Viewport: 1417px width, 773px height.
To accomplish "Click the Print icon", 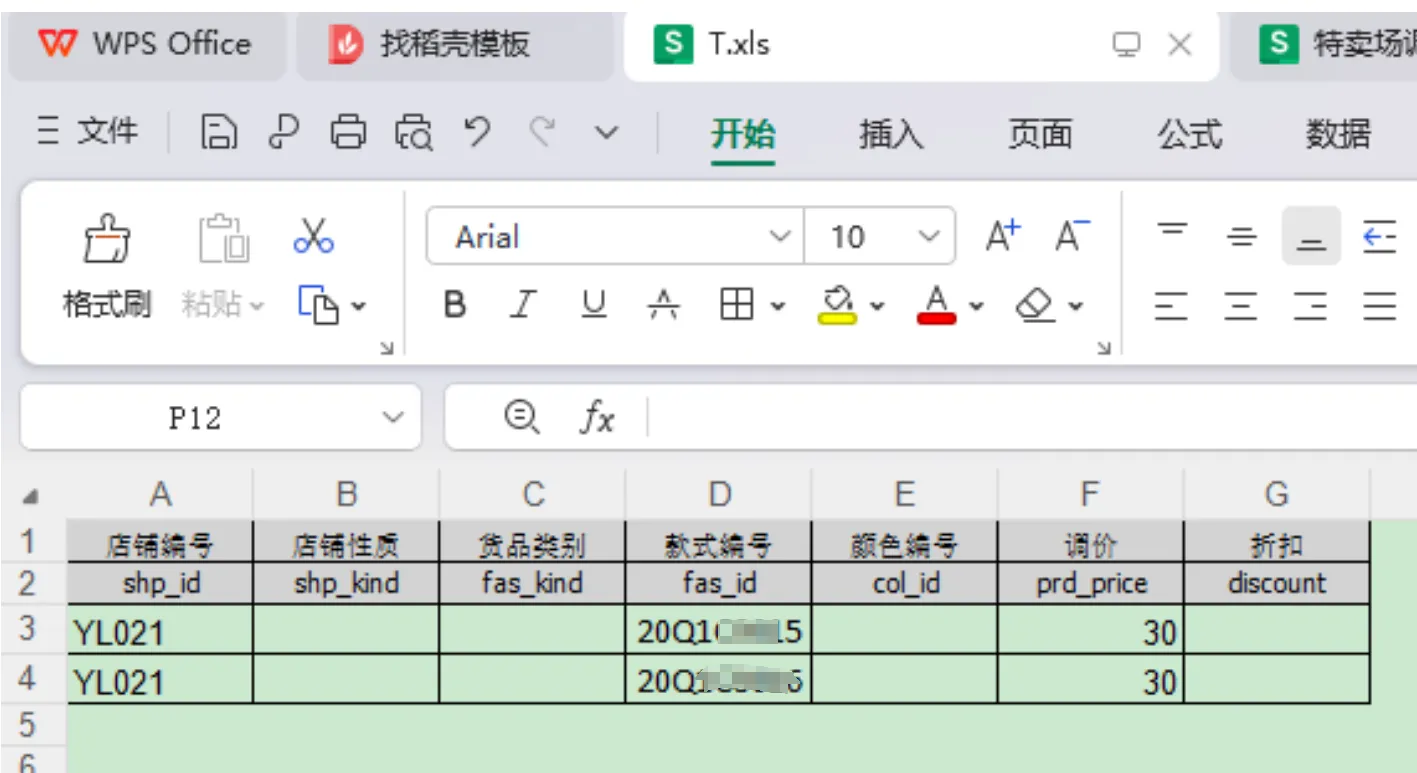I will (x=348, y=132).
